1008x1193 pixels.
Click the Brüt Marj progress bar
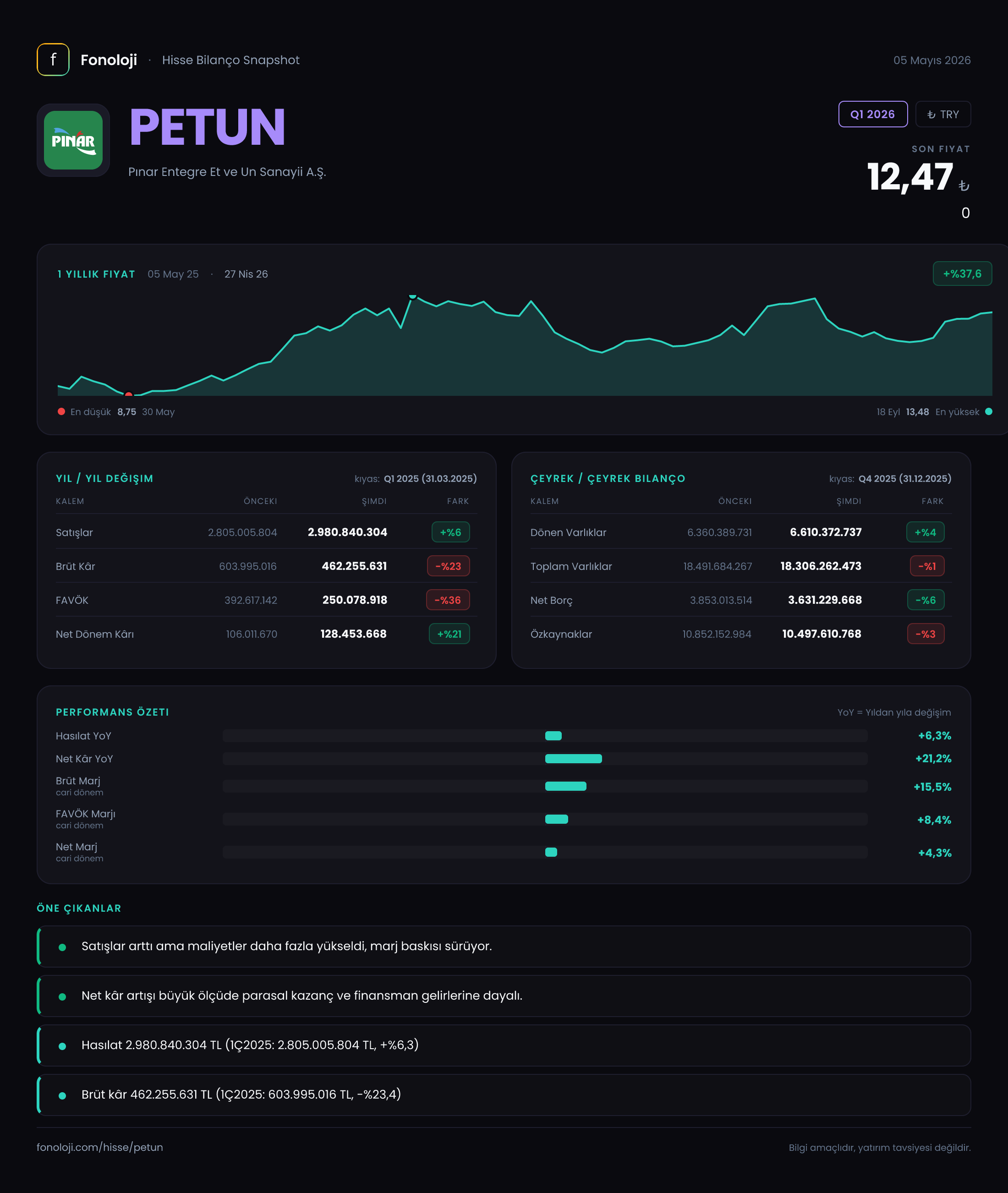point(545,786)
